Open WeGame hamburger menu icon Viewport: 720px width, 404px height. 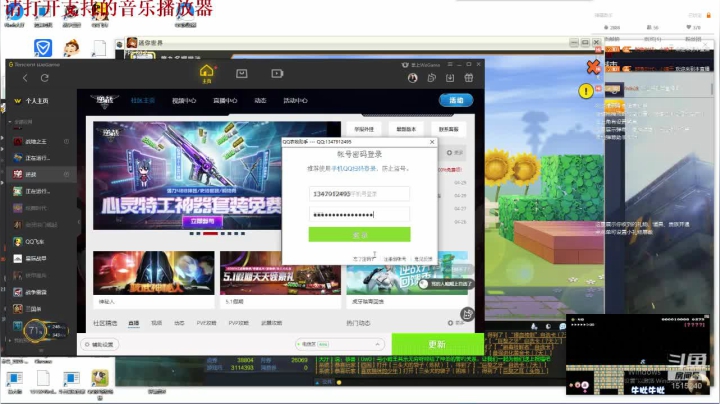pyautogui.click(x=450, y=64)
